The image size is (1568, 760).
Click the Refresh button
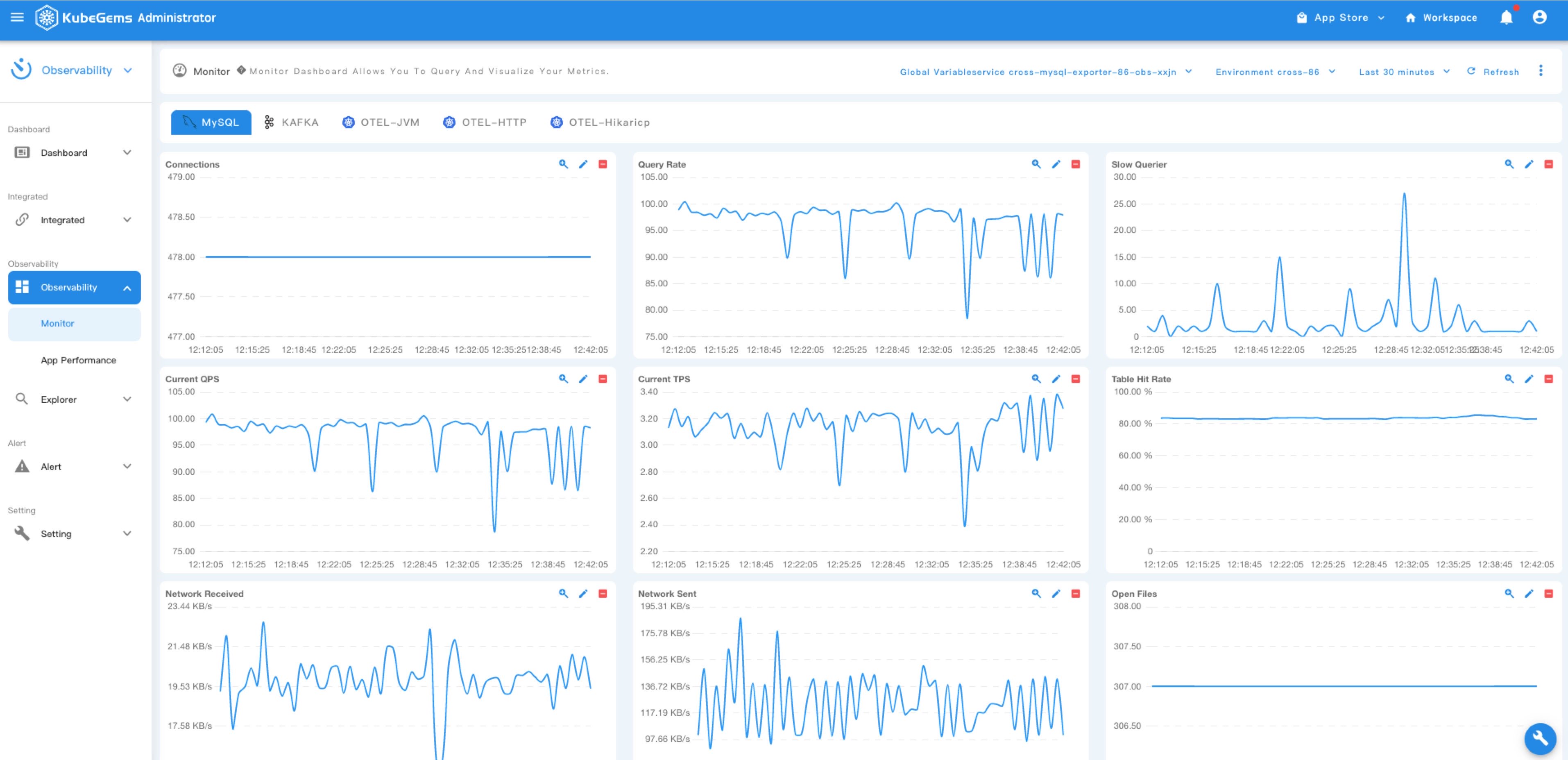[1493, 72]
